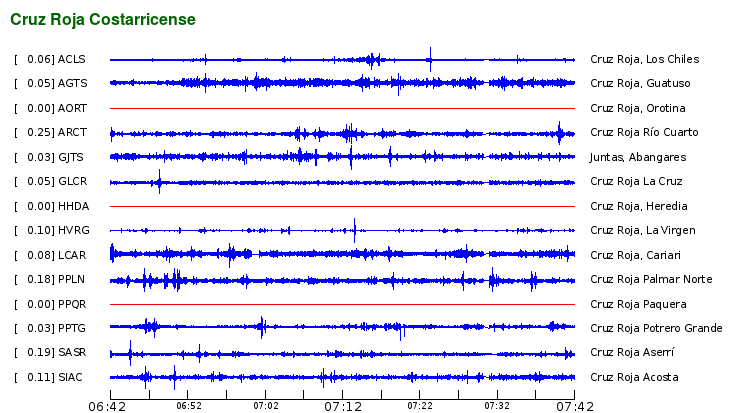Click the 07:42 time axis label
The width and height of the screenshot is (740, 413).
(575, 407)
